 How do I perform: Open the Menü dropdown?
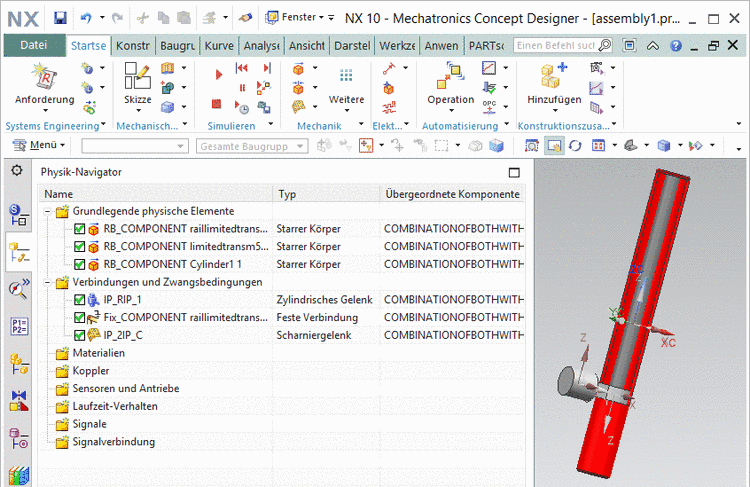39,145
